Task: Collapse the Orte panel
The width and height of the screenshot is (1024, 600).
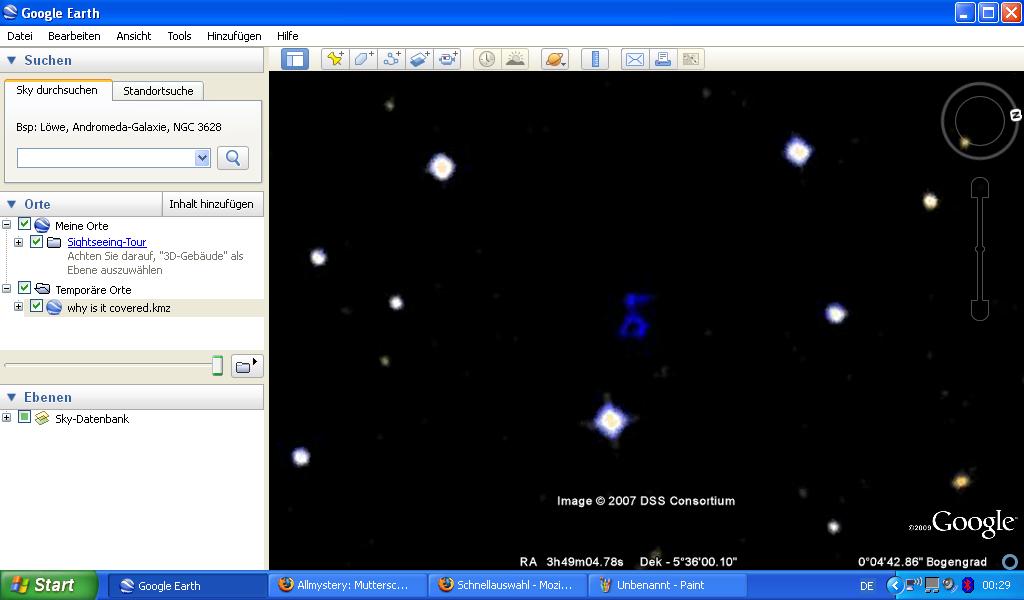Action: (x=11, y=204)
